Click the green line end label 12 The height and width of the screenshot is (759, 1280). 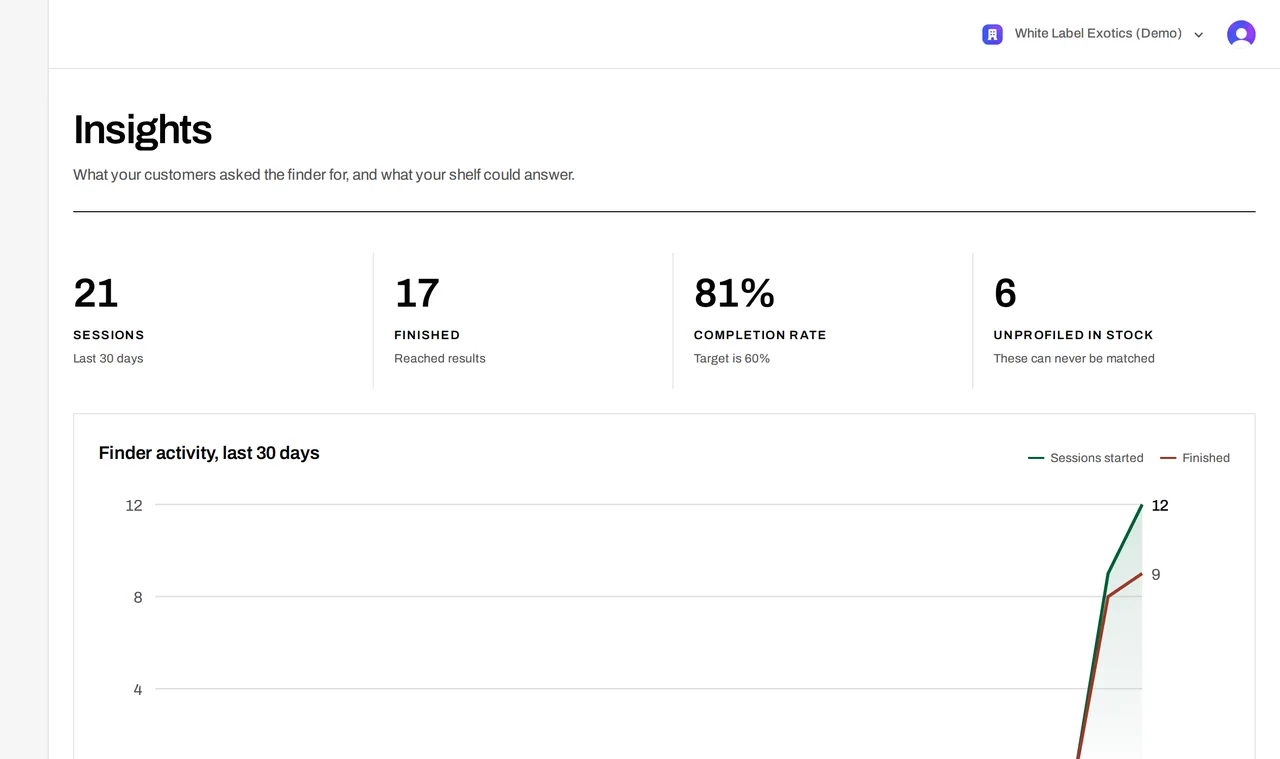click(x=1160, y=506)
